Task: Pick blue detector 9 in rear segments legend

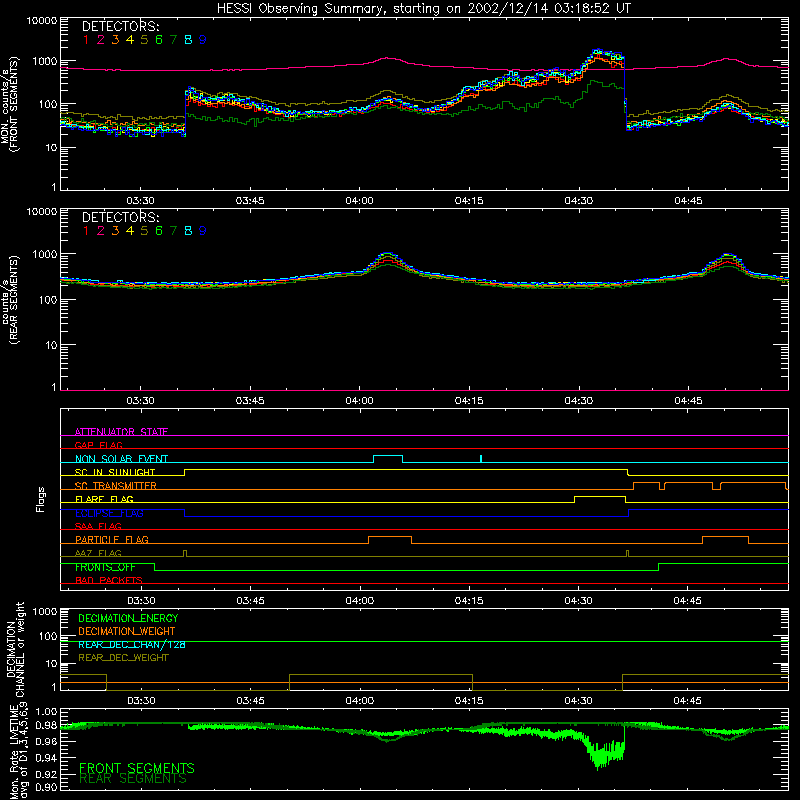Action: point(203,231)
